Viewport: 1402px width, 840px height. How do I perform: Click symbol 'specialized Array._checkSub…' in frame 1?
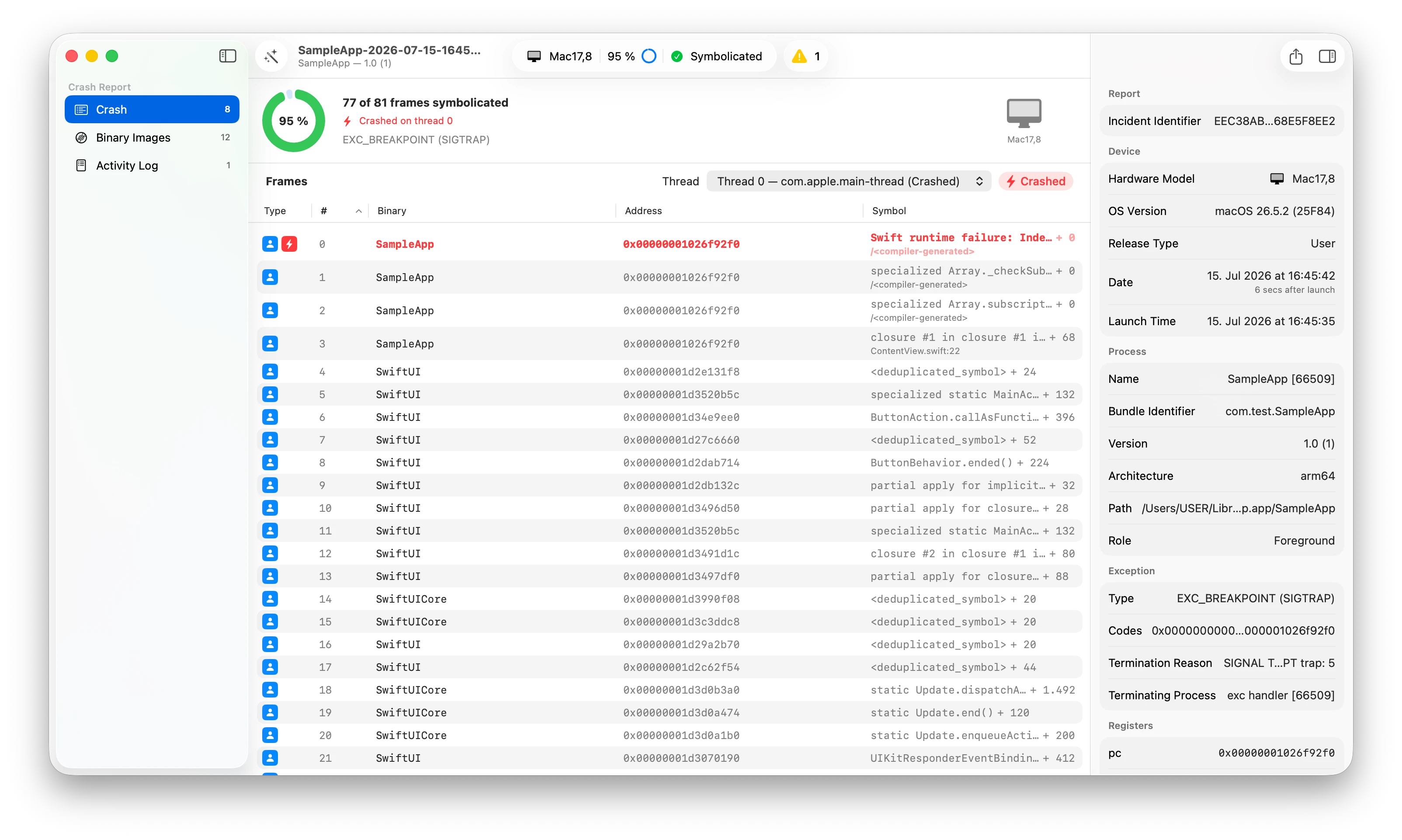pos(961,271)
